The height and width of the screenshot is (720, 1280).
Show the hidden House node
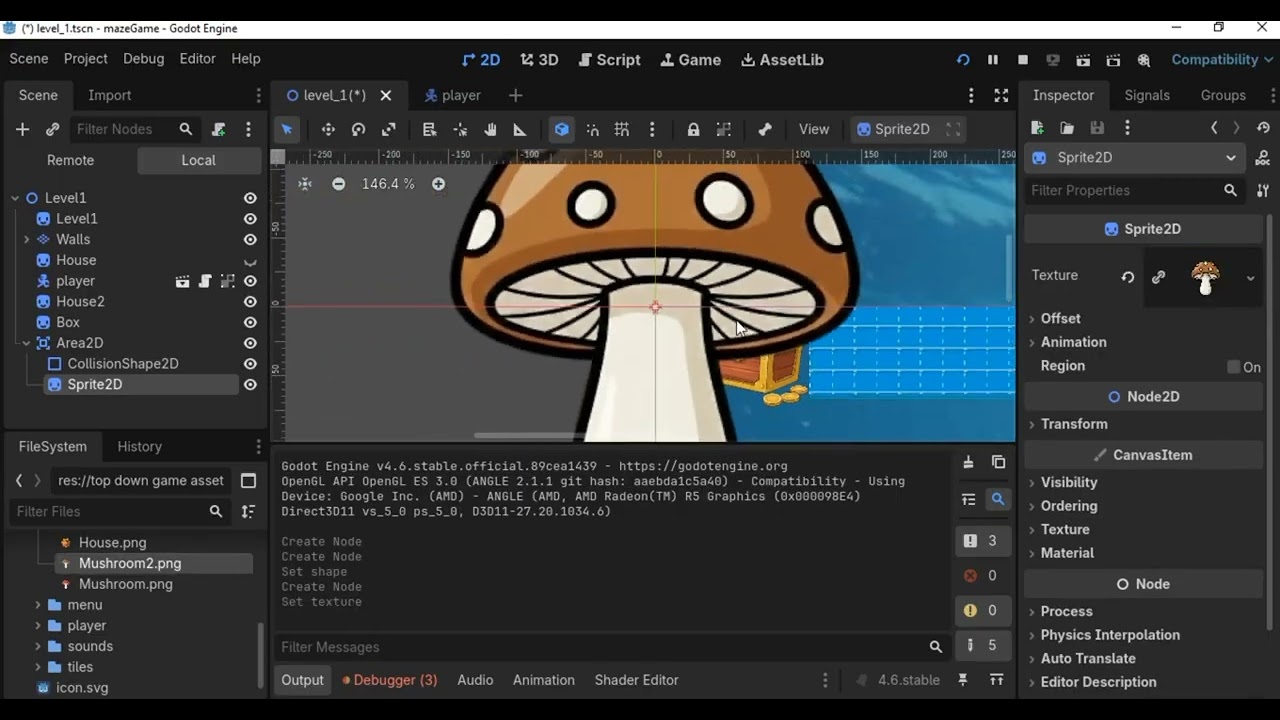tap(250, 261)
